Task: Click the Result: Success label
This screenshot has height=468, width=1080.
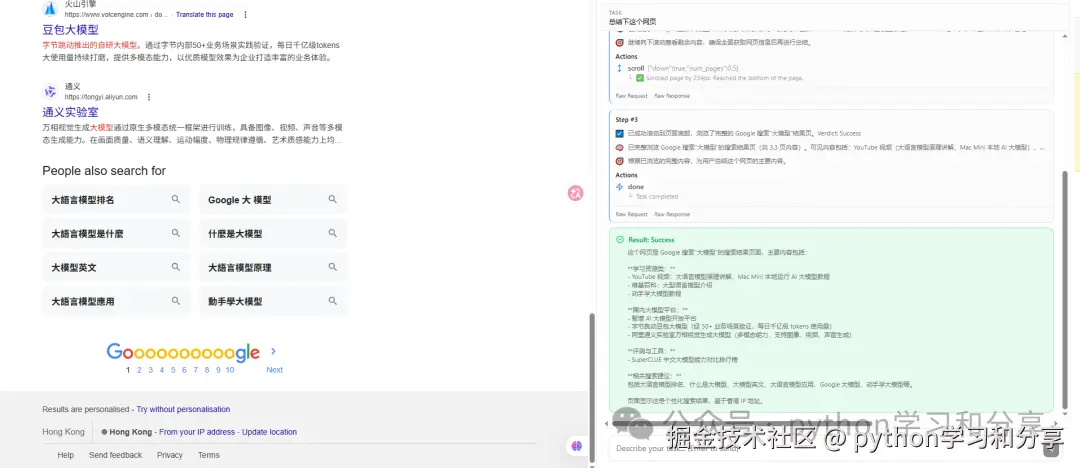Action: pos(651,240)
